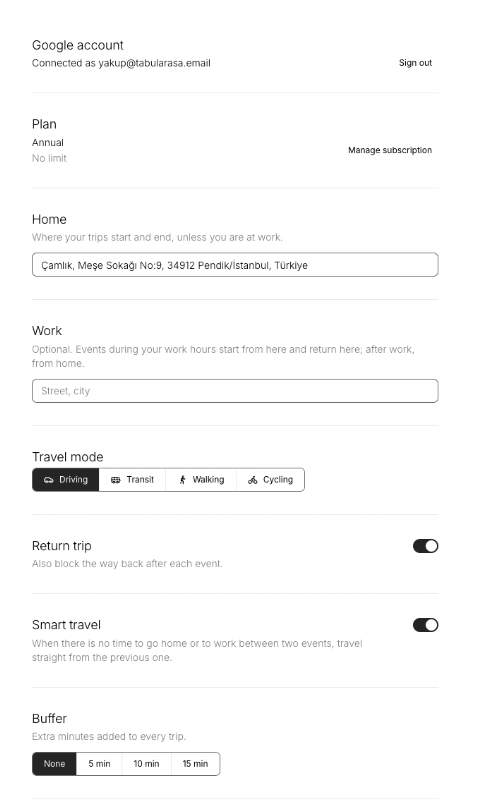Turn off the Smart travel switch

[x=425, y=626]
